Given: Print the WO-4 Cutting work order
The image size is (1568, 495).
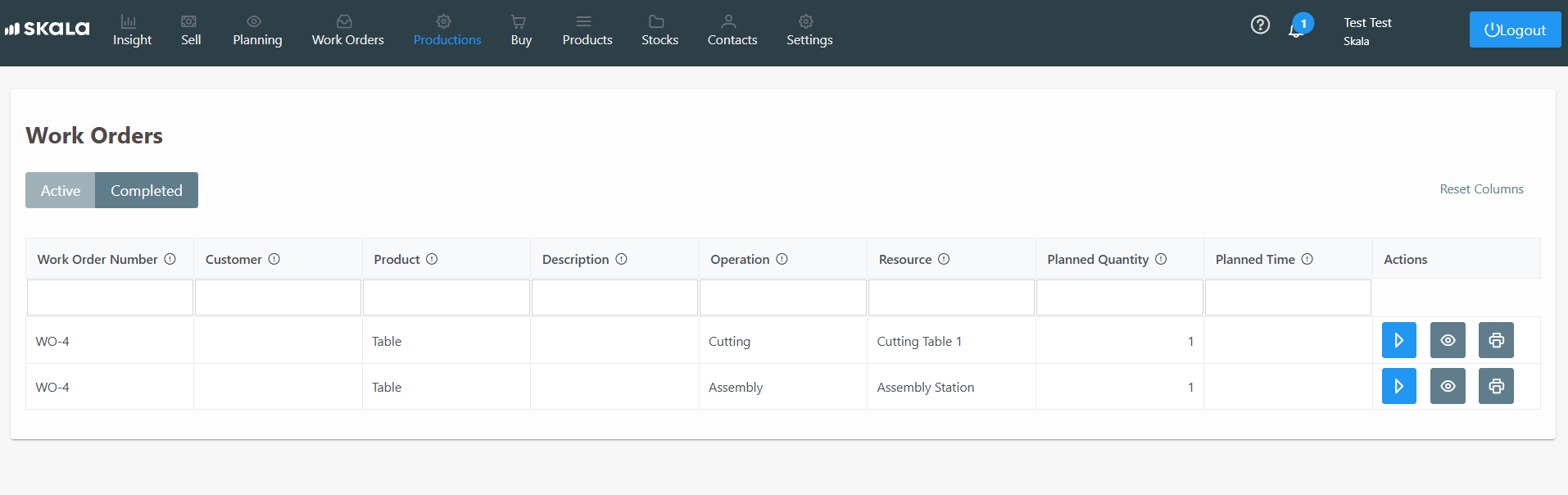Looking at the screenshot, I should click(x=1495, y=340).
